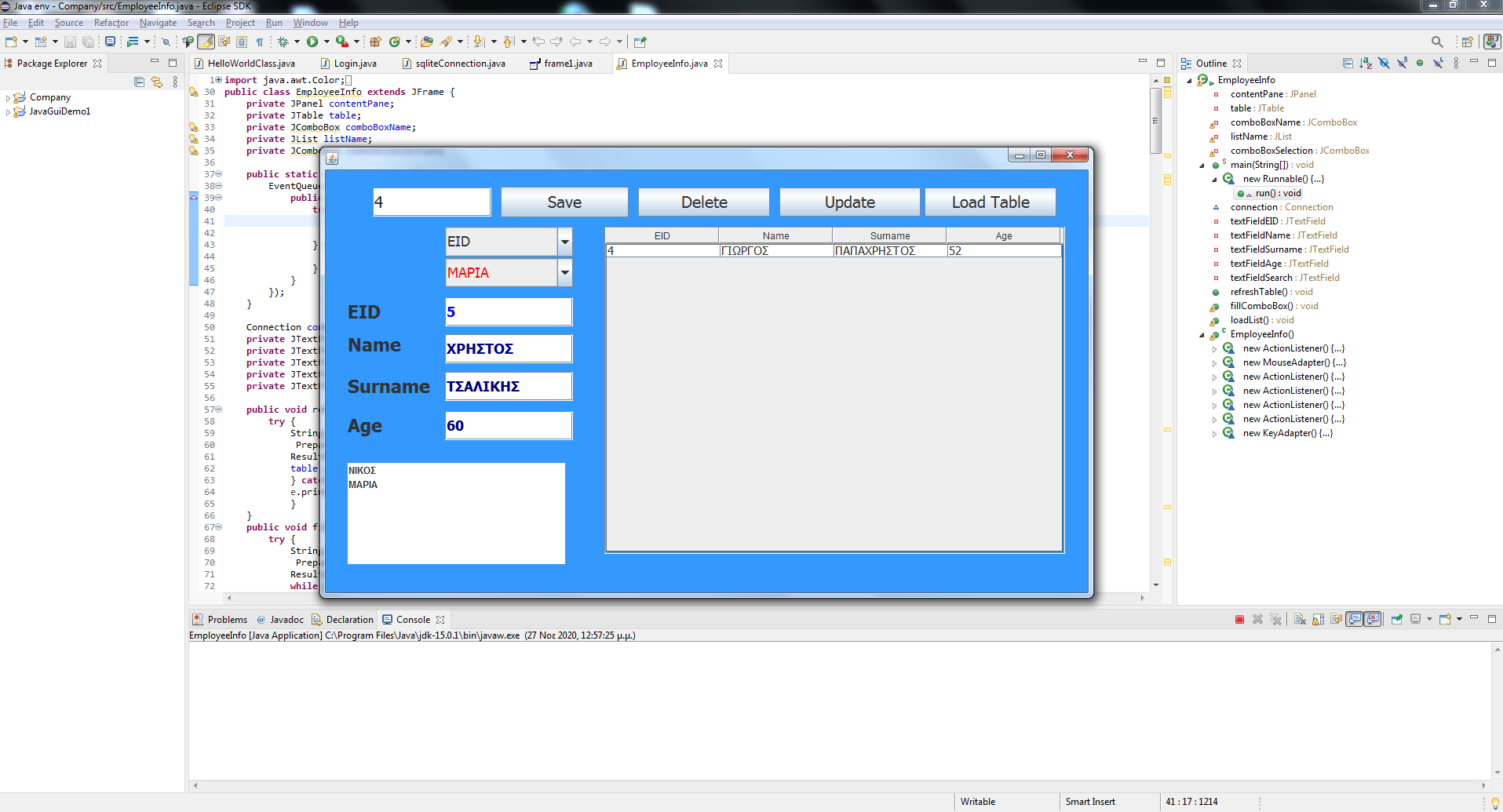
Task: Collapse the main(String[]) outline node
Action: point(1202,166)
